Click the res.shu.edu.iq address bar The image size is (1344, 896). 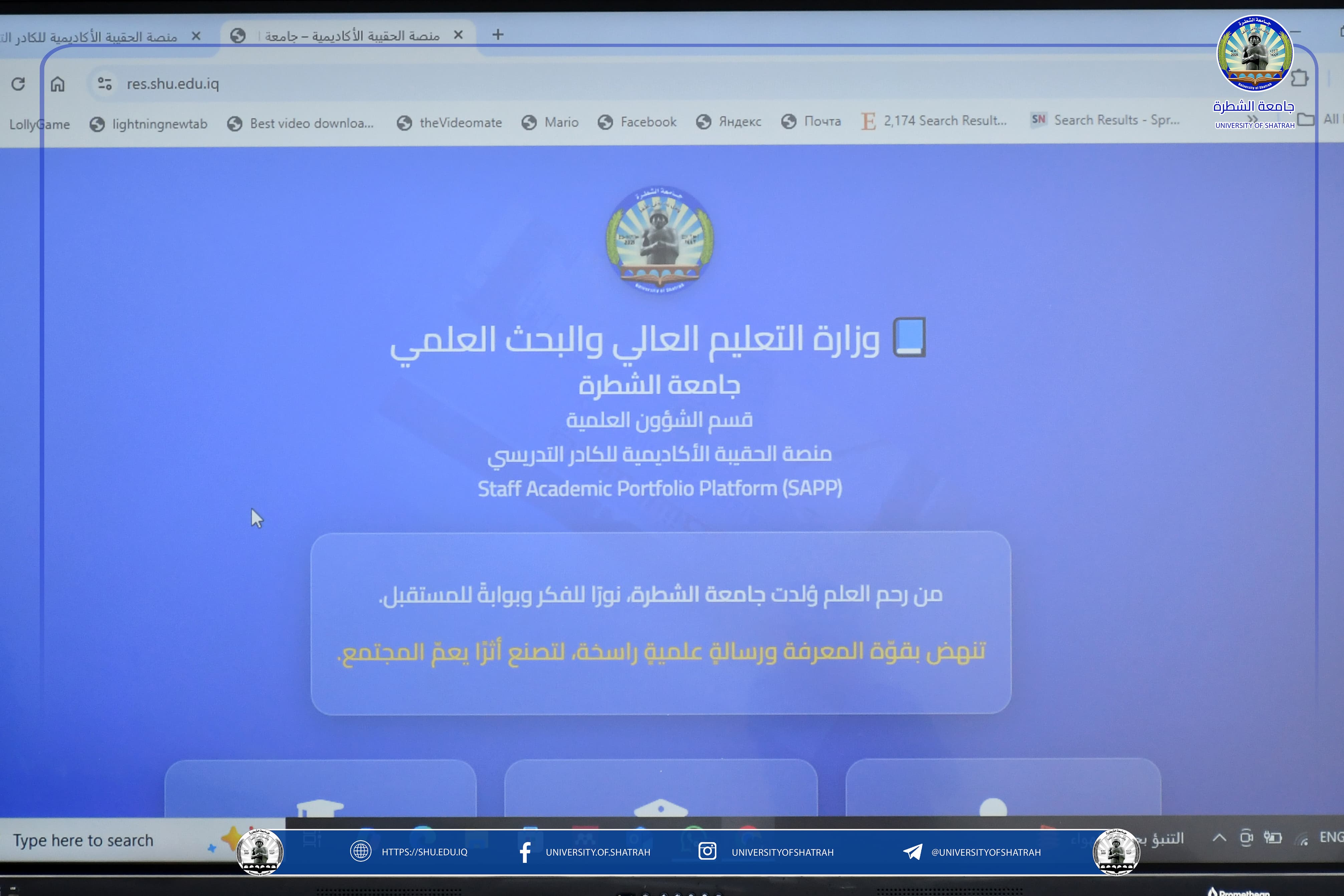pyautogui.click(x=173, y=84)
